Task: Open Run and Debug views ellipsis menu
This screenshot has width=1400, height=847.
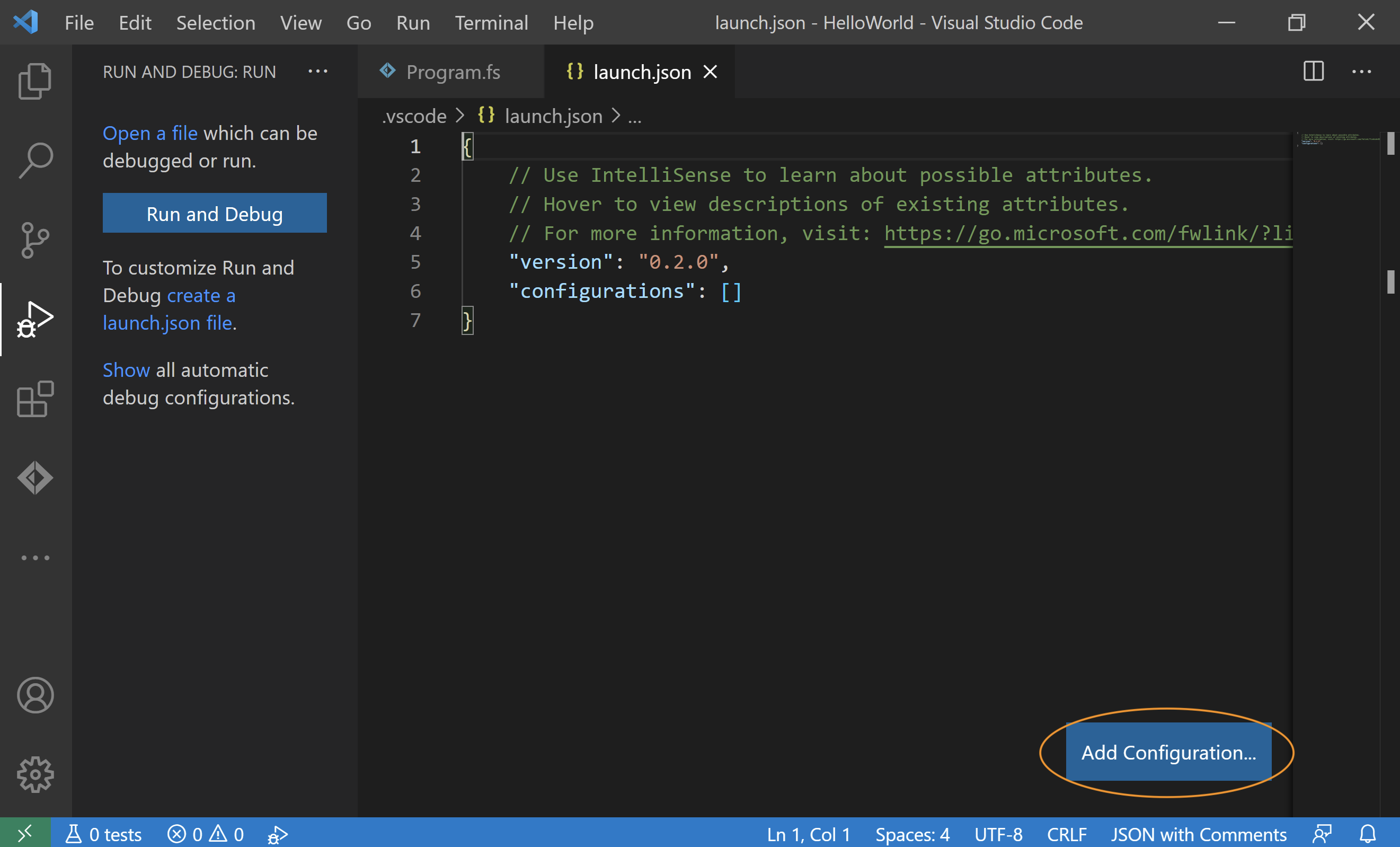Action: [x=317, y=72]
